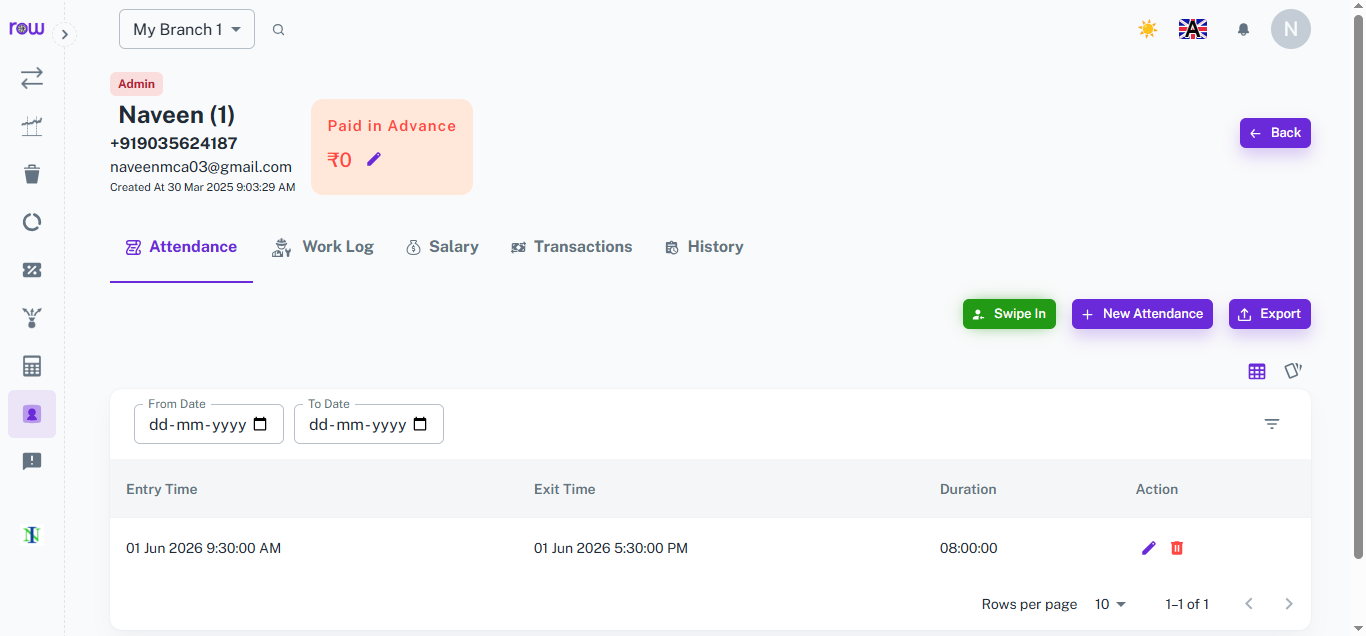1366x636 pixels.
Task: Switch to the Salary tab
Action: 442,247
